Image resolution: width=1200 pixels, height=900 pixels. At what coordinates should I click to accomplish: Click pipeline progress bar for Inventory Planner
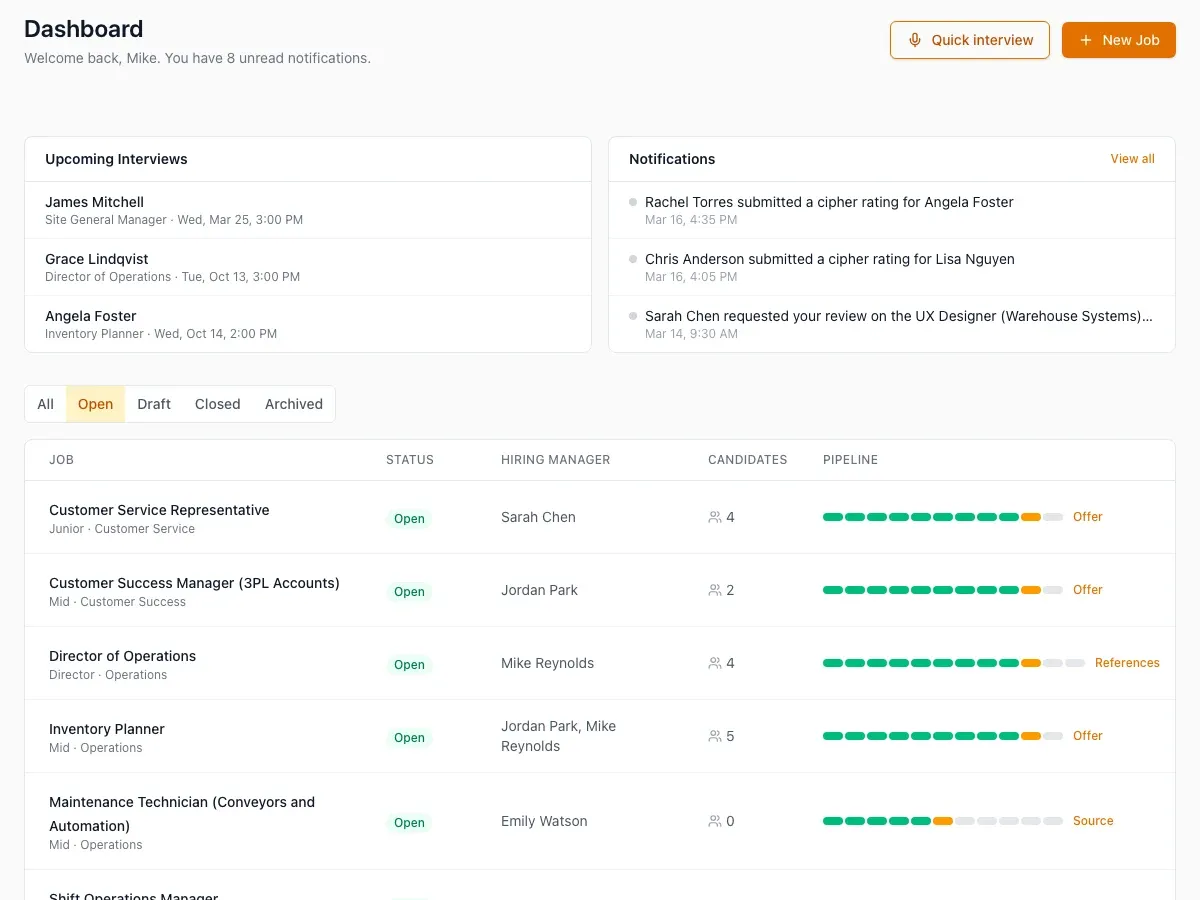(x=943, y=736)
